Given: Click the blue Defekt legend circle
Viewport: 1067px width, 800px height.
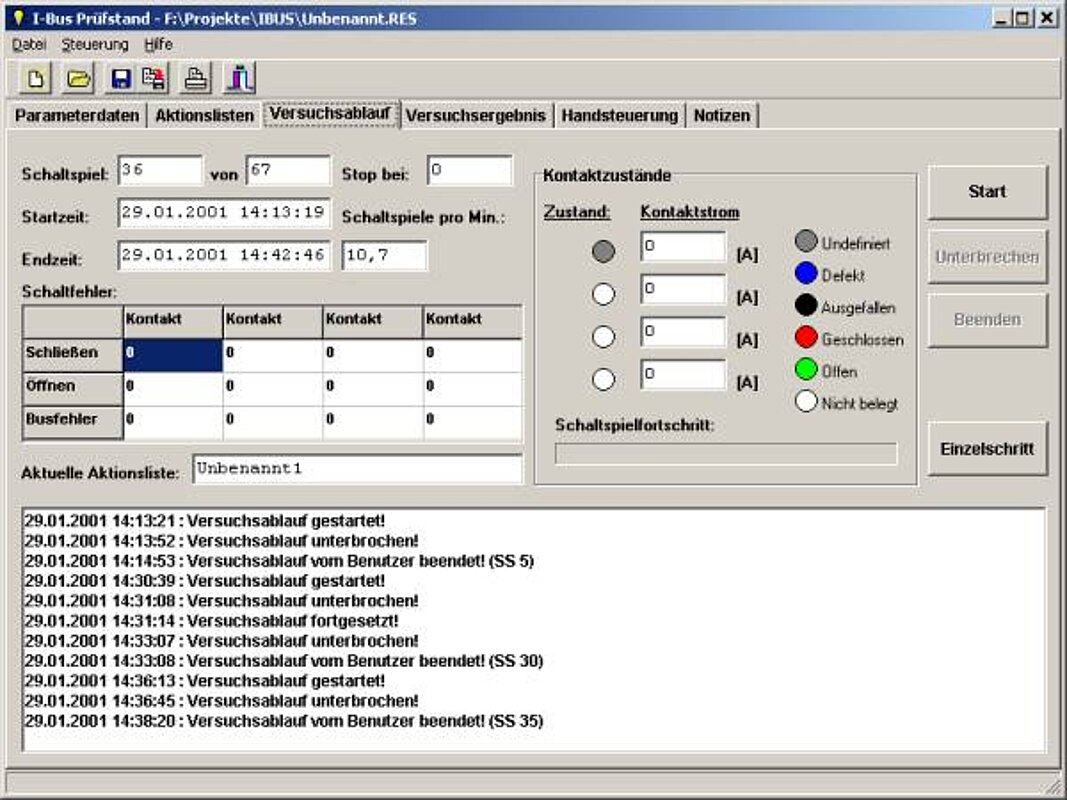Looking at the screenshot, I should [x=806, y=273].
